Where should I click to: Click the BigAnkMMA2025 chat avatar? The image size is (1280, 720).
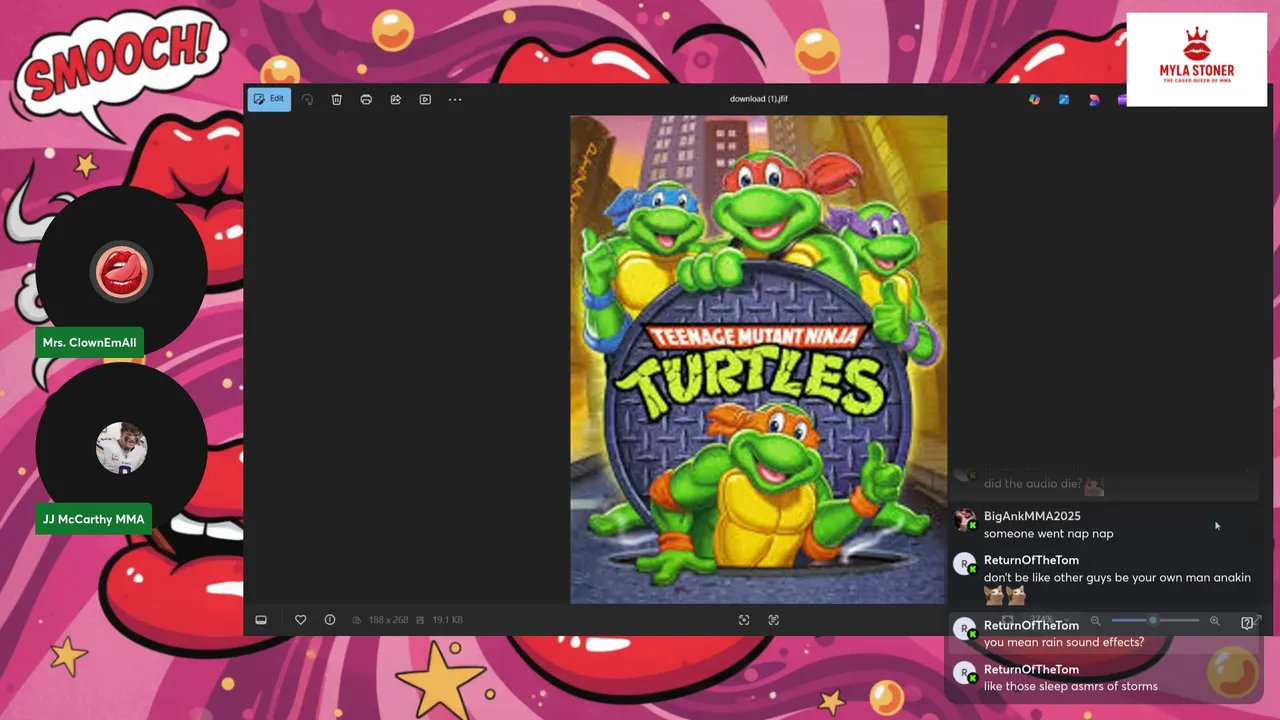(x=965, y=520)
